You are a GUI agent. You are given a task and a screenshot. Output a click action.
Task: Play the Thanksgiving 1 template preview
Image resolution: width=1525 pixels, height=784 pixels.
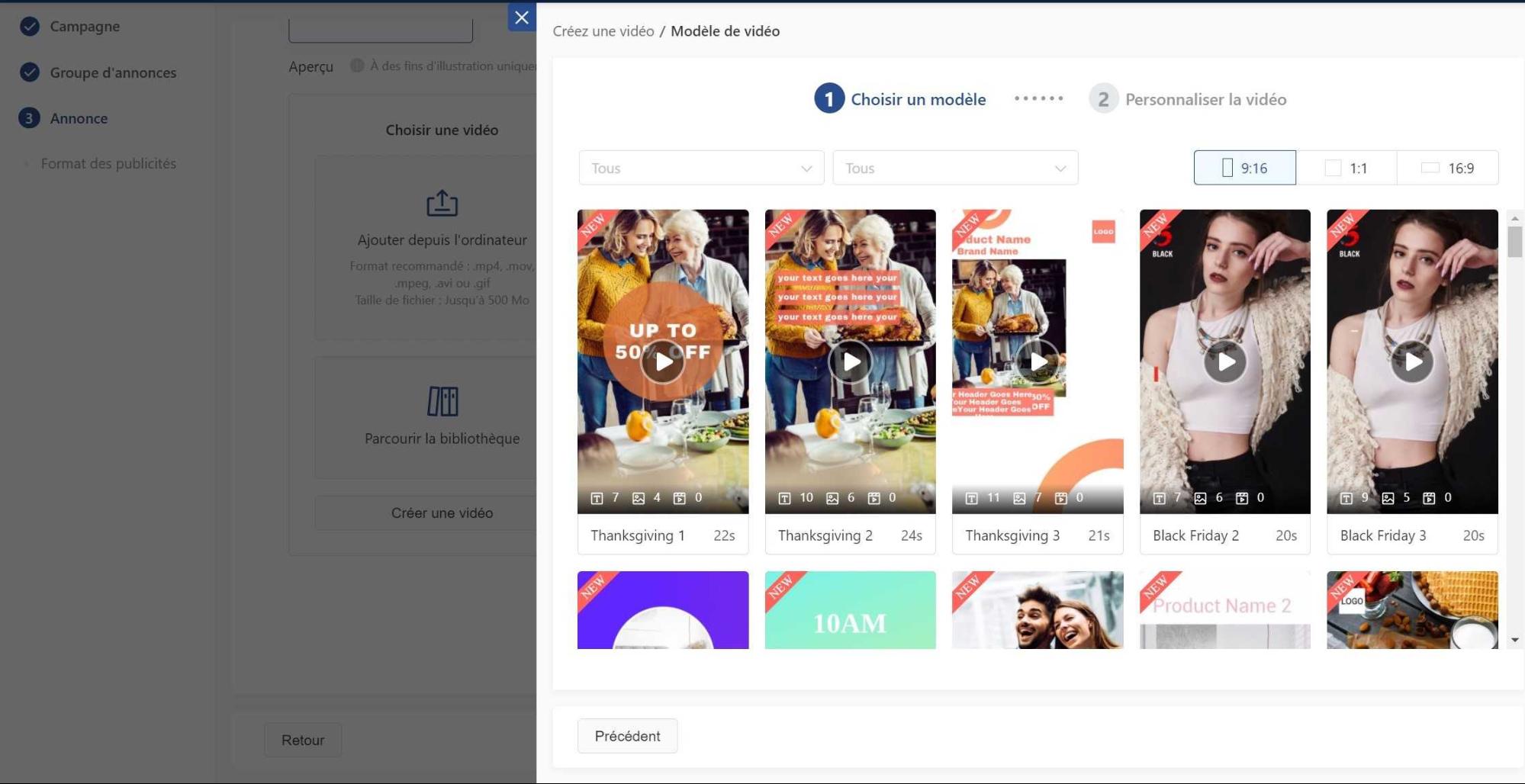tap(663, 361)
